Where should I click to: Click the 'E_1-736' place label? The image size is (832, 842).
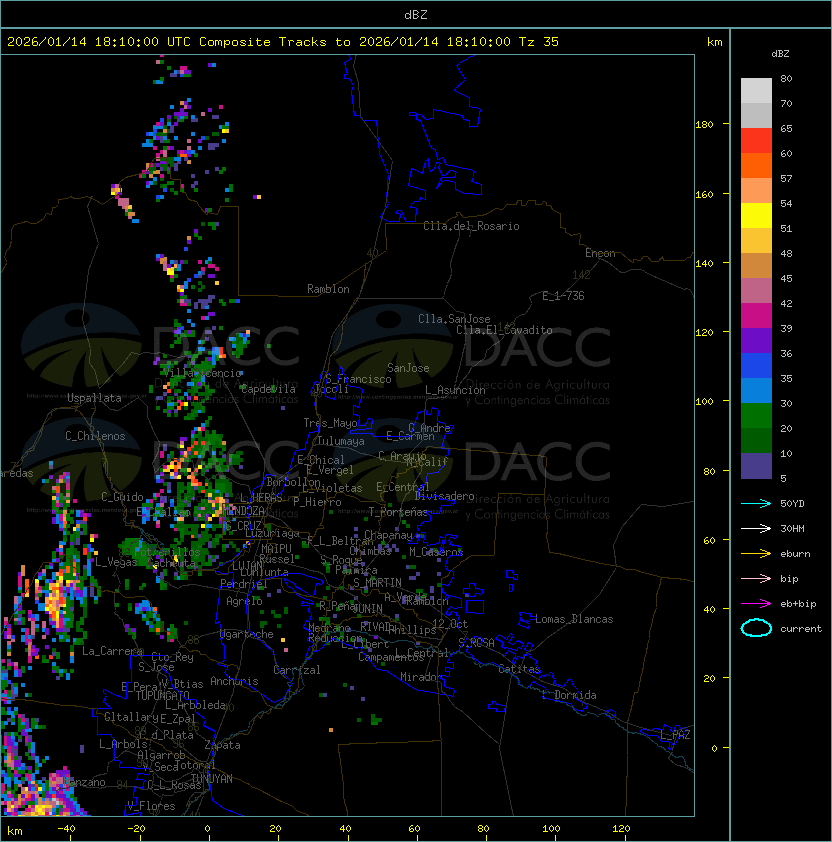pyautogui.click(x=563, y=296)
